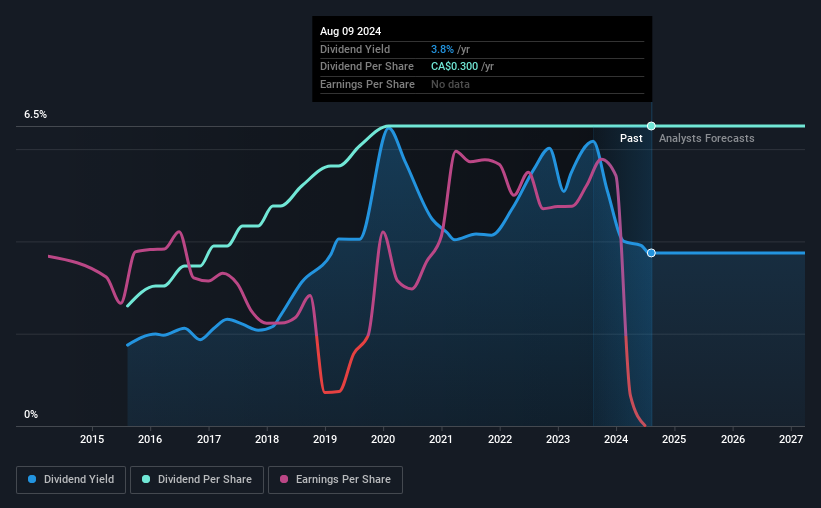Image resolution: width=821 pixels, height=508 pixels.
Task: Click the Analysts Forecasts label
Action: 706,138
